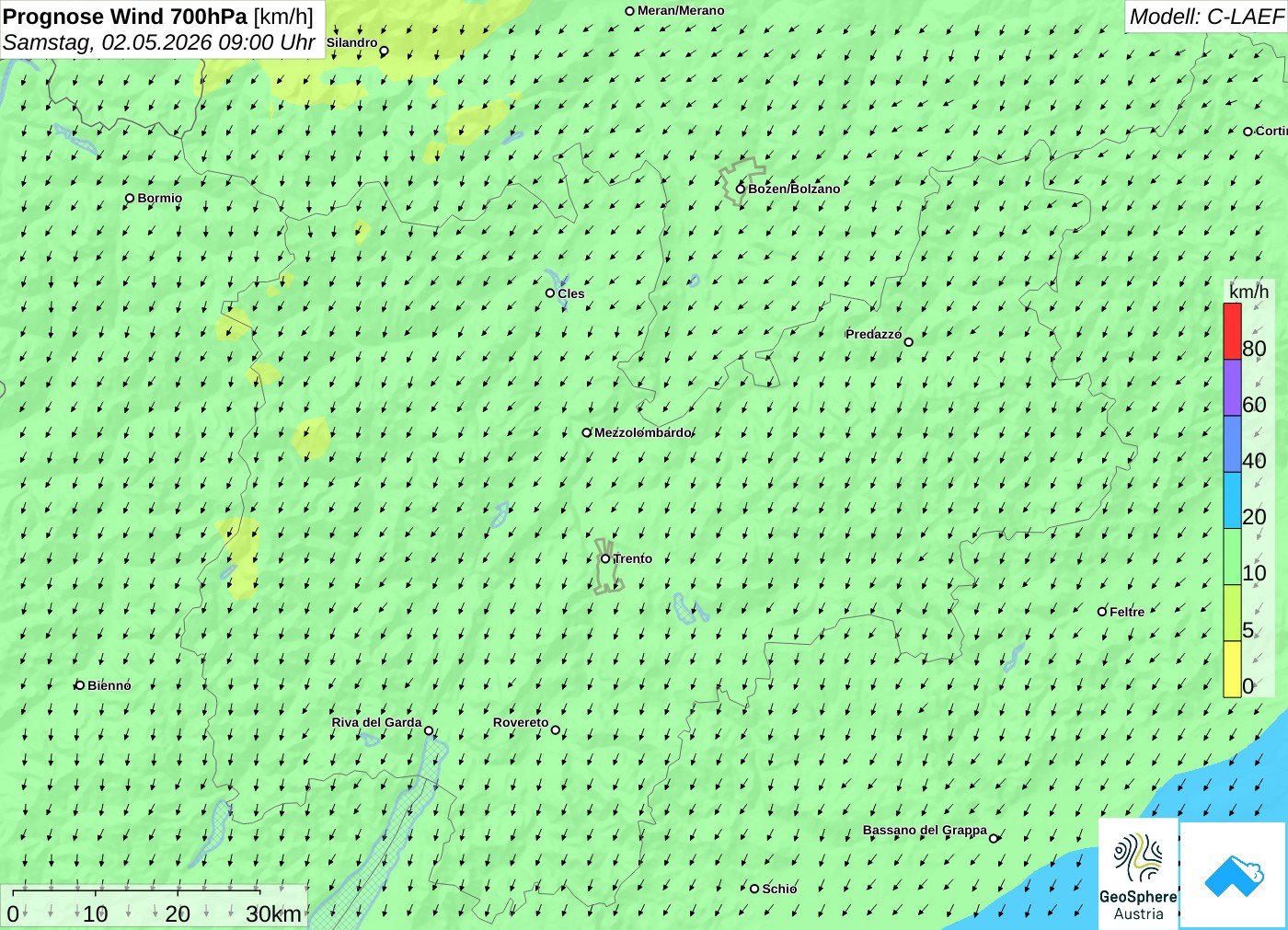Screen dimensions: 1288x930
Task: Click the Bormio city marker
Action: 130,198
